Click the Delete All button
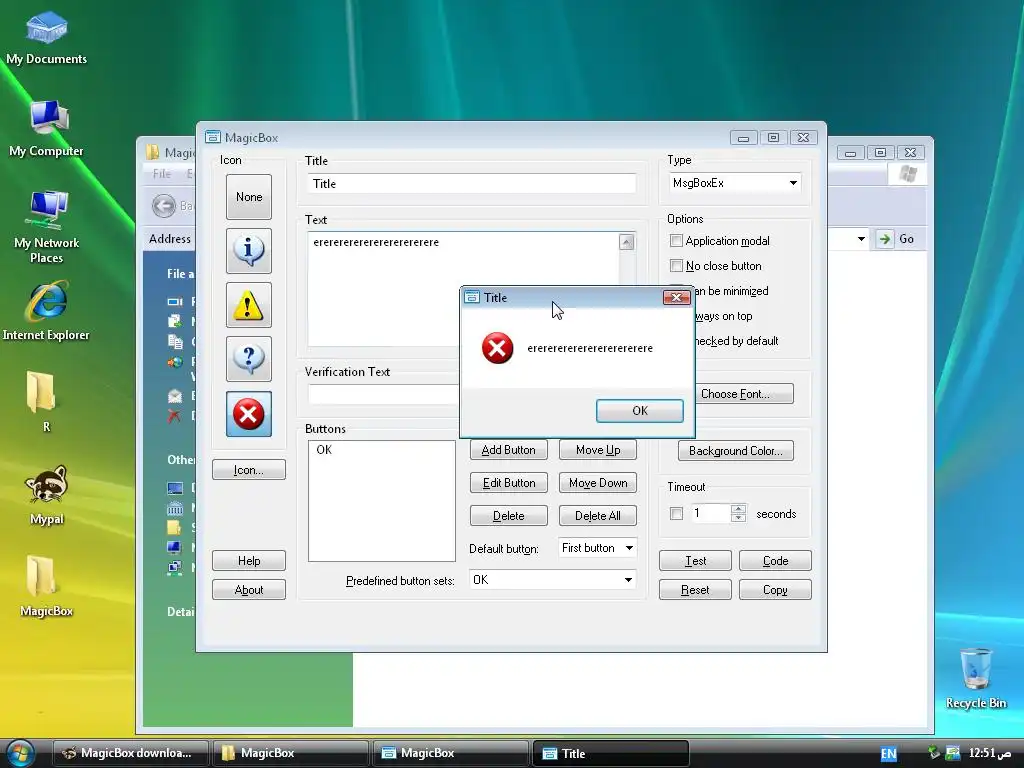The image size is (1024, 768). point(598,515)
